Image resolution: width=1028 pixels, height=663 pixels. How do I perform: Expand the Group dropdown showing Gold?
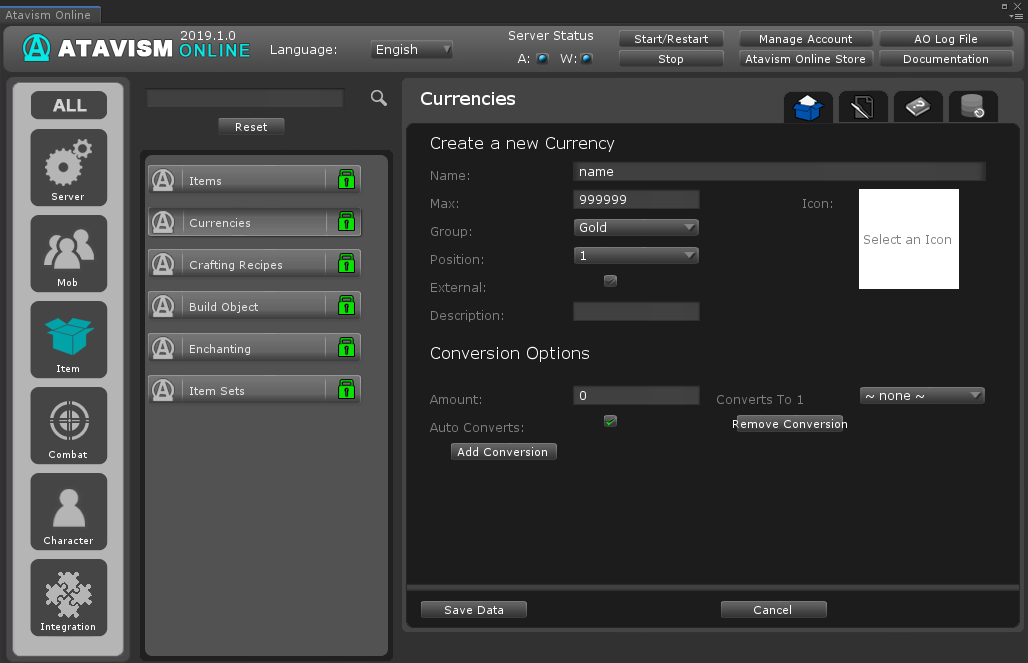(x=636, y=228)
